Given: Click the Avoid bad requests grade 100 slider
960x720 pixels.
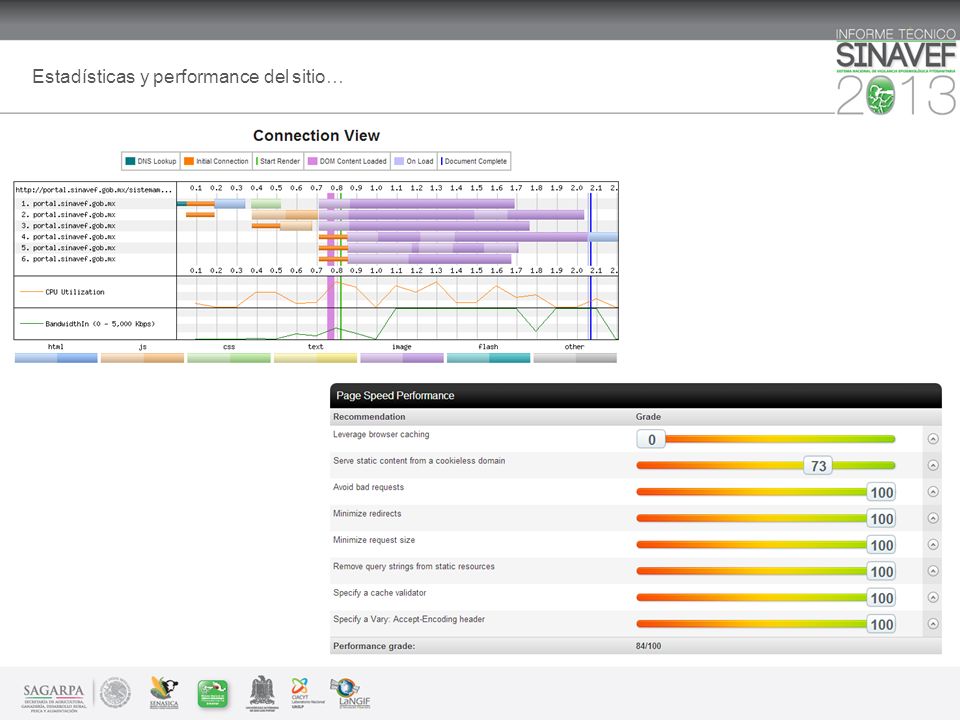Looking at the screenshot, I should pyautogui.click(x=766, y=492).
